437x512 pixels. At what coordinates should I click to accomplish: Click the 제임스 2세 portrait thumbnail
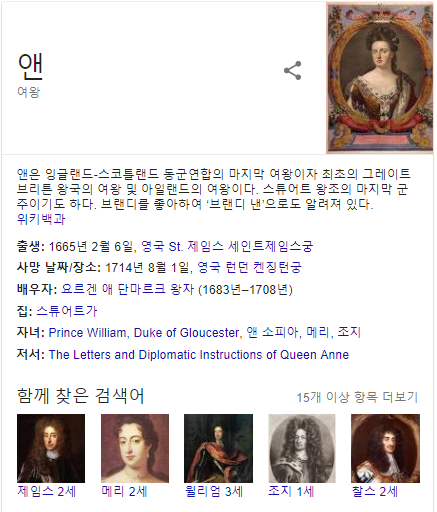click(x=51, y=448)
